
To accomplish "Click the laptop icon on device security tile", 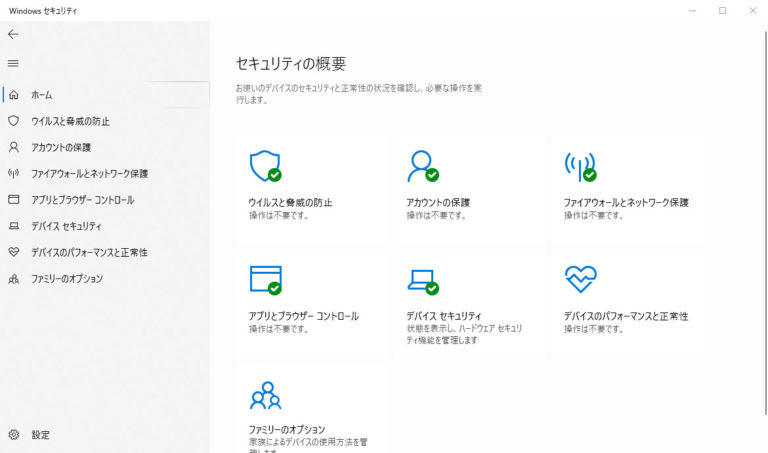I will click(x=421, y=279).
